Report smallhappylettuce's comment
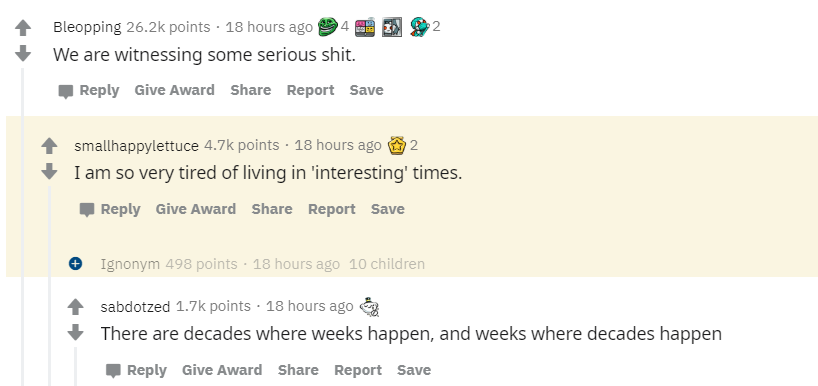818x386 pixels. tap(332, 209)
